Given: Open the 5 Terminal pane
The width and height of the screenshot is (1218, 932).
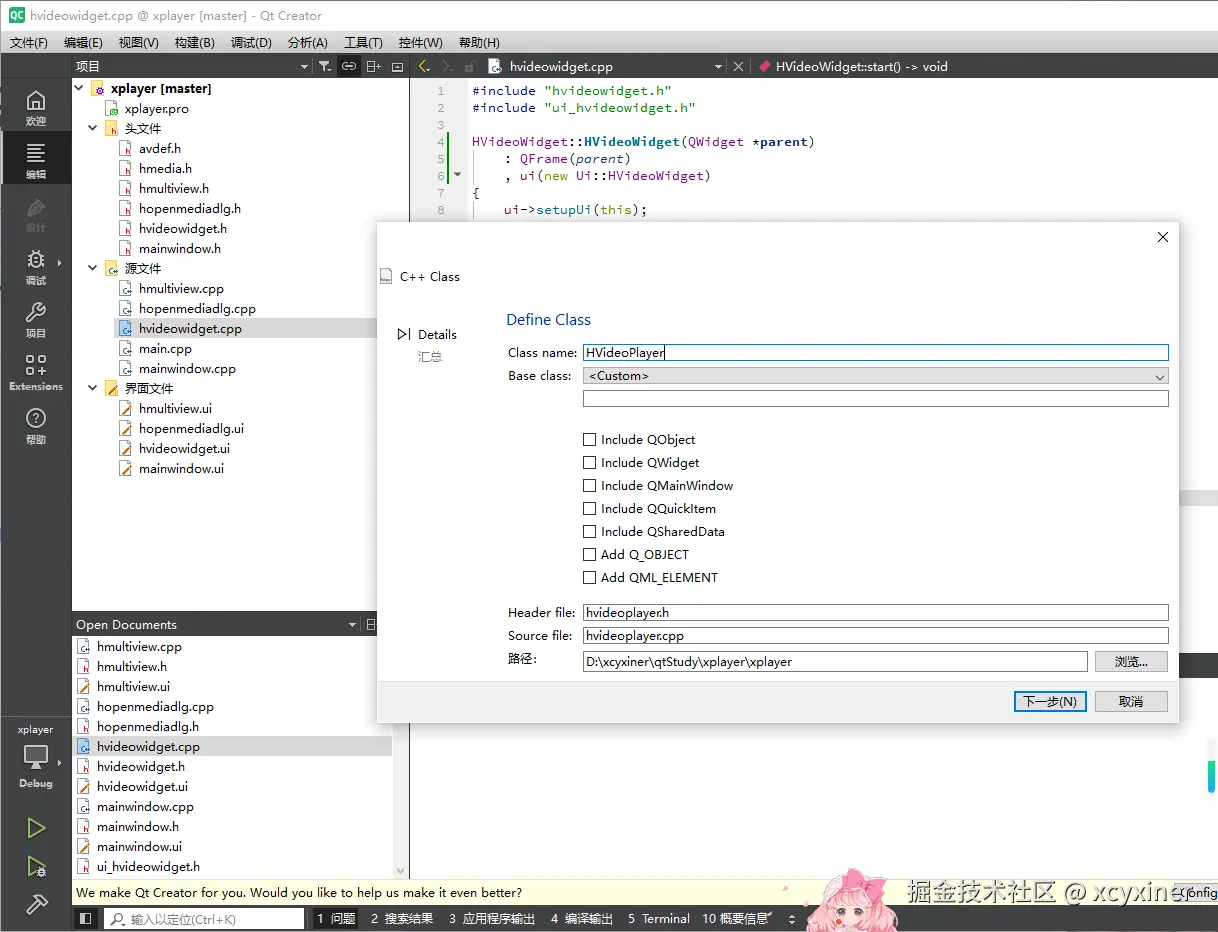Looking at the screenshot, I should 659,918.
